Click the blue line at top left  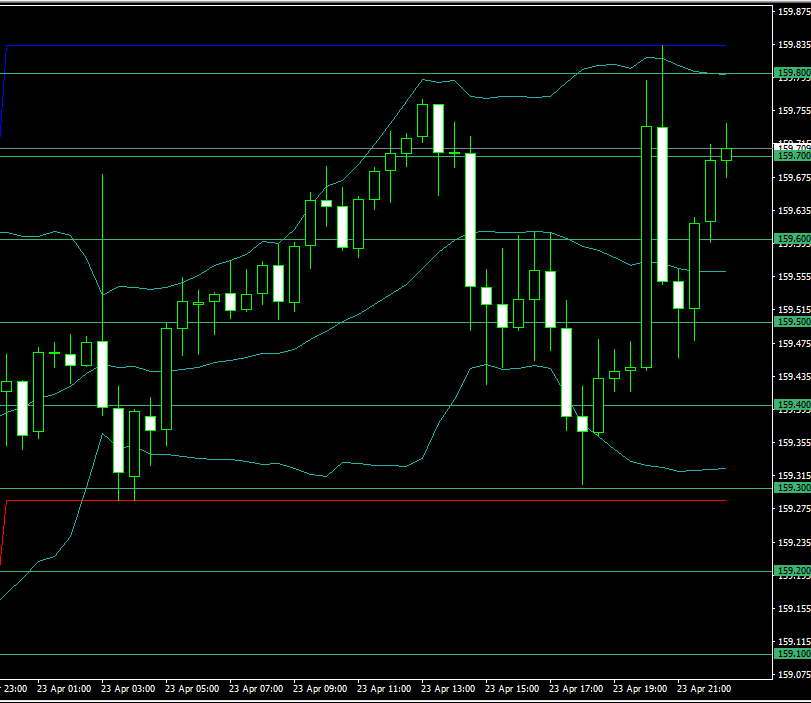point(4,90)
